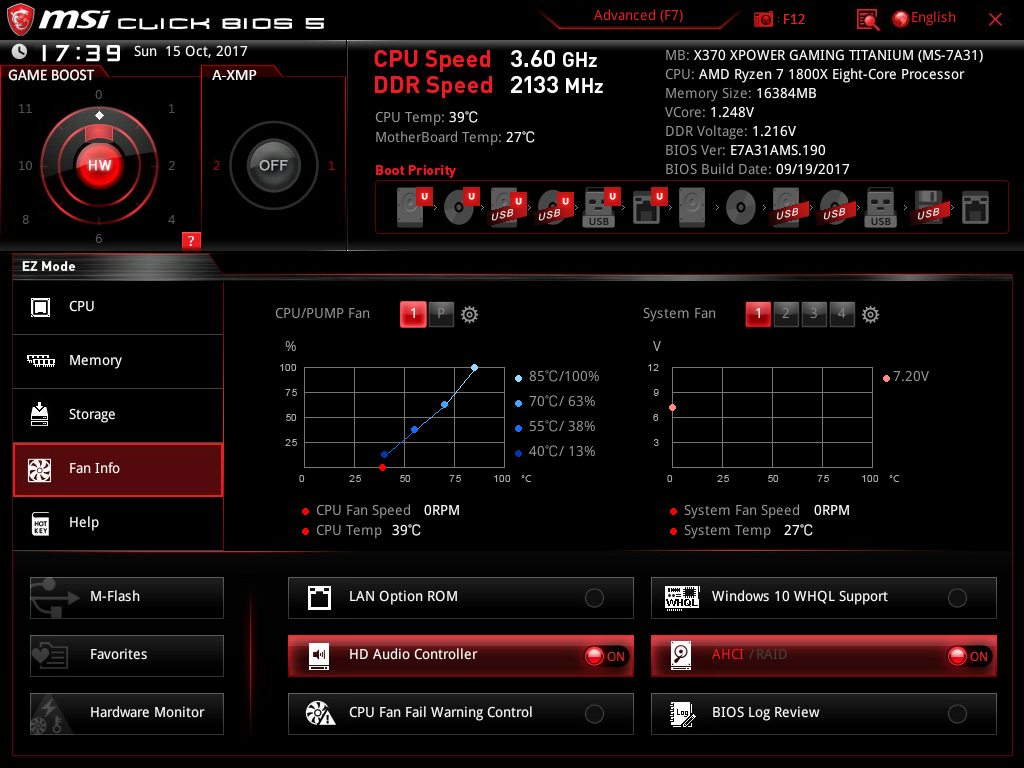Click the F12 screenshot camera icon

(x=763, y=19)
